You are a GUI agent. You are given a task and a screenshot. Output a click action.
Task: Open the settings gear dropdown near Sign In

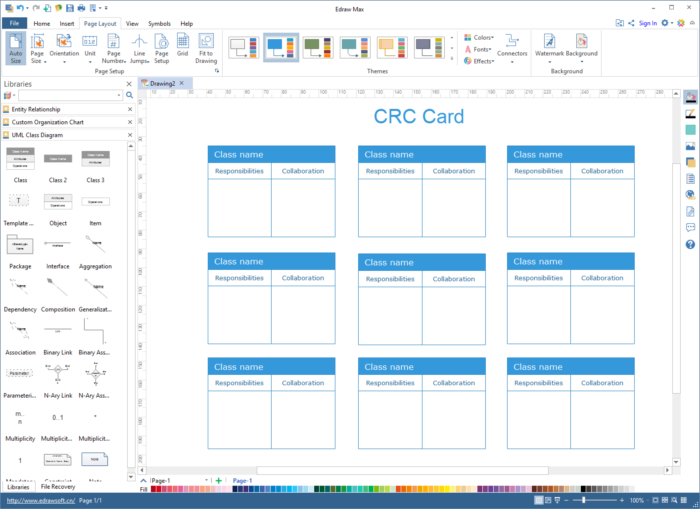[x=667, y=23]
